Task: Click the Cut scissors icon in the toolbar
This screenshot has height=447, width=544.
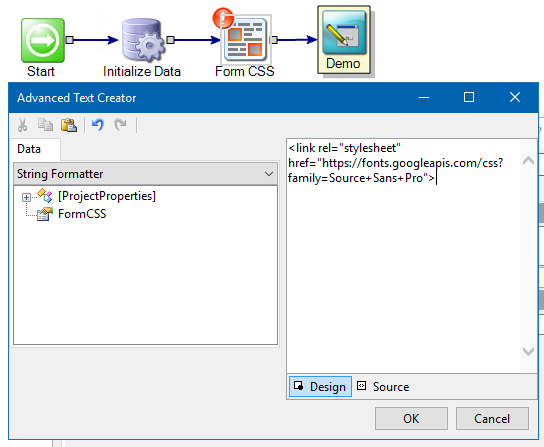Action: pos(23,125)
